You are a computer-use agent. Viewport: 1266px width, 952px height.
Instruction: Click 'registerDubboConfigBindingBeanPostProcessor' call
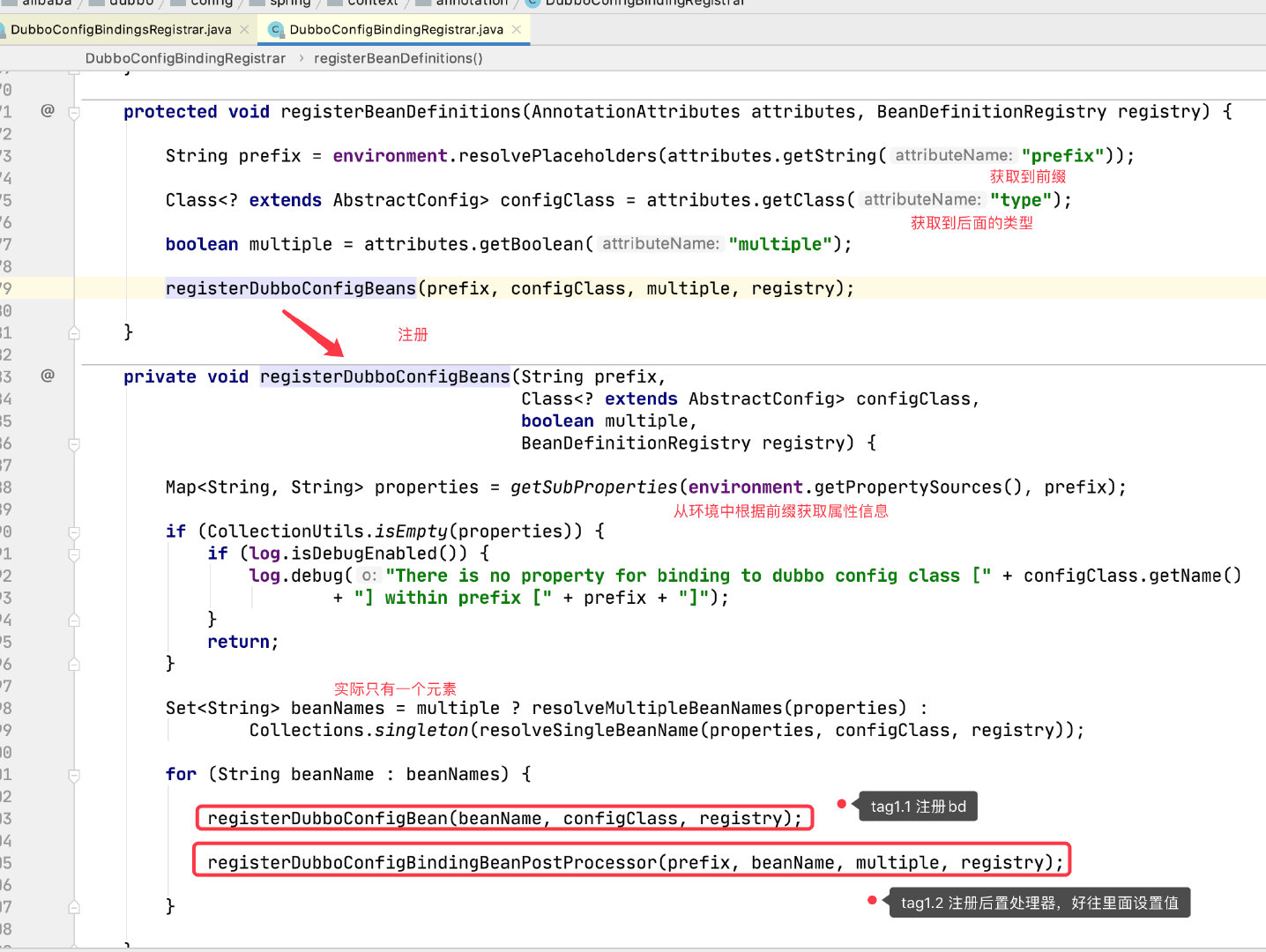coord(432,862)
